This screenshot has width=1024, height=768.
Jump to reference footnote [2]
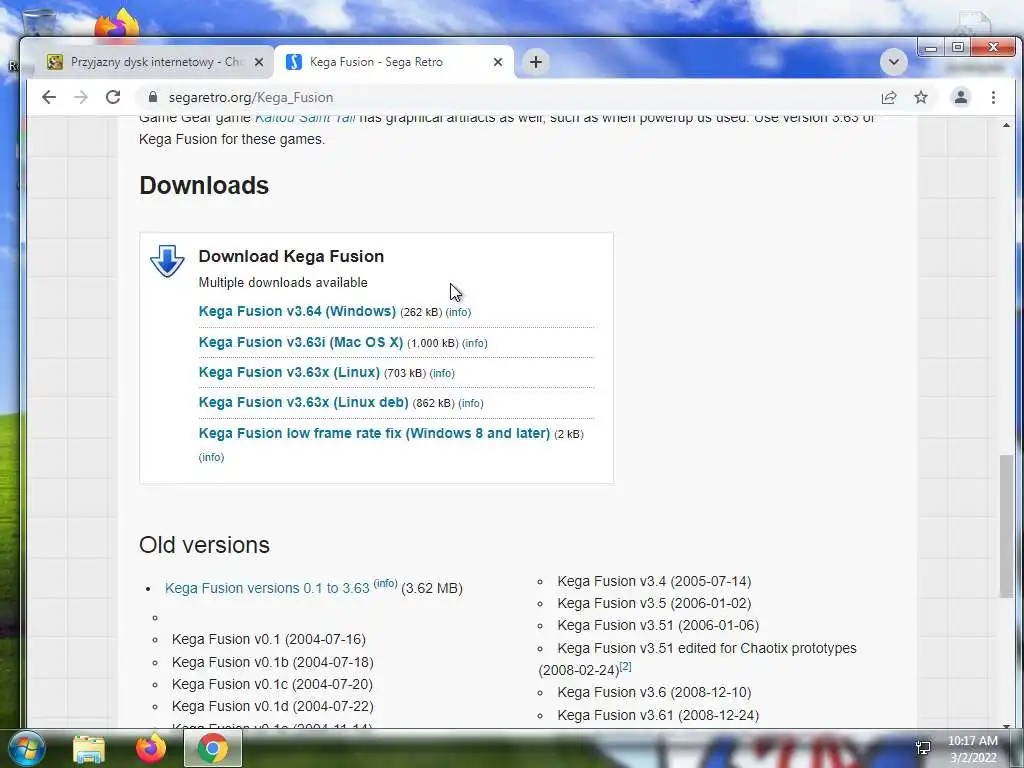(x=626, y=666)
